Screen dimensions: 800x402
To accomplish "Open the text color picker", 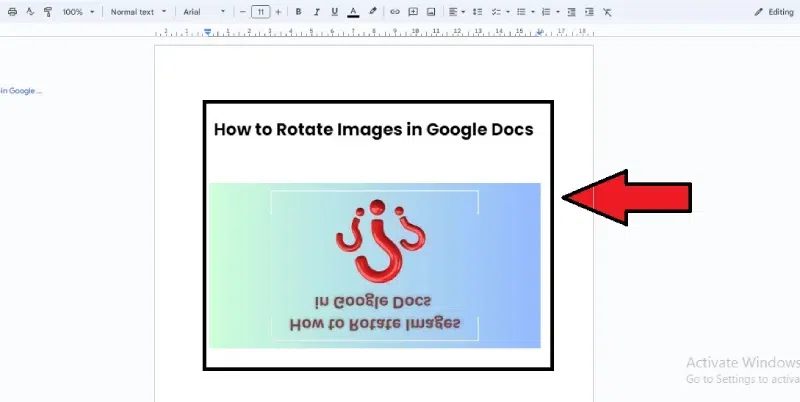I will [353, 12].
